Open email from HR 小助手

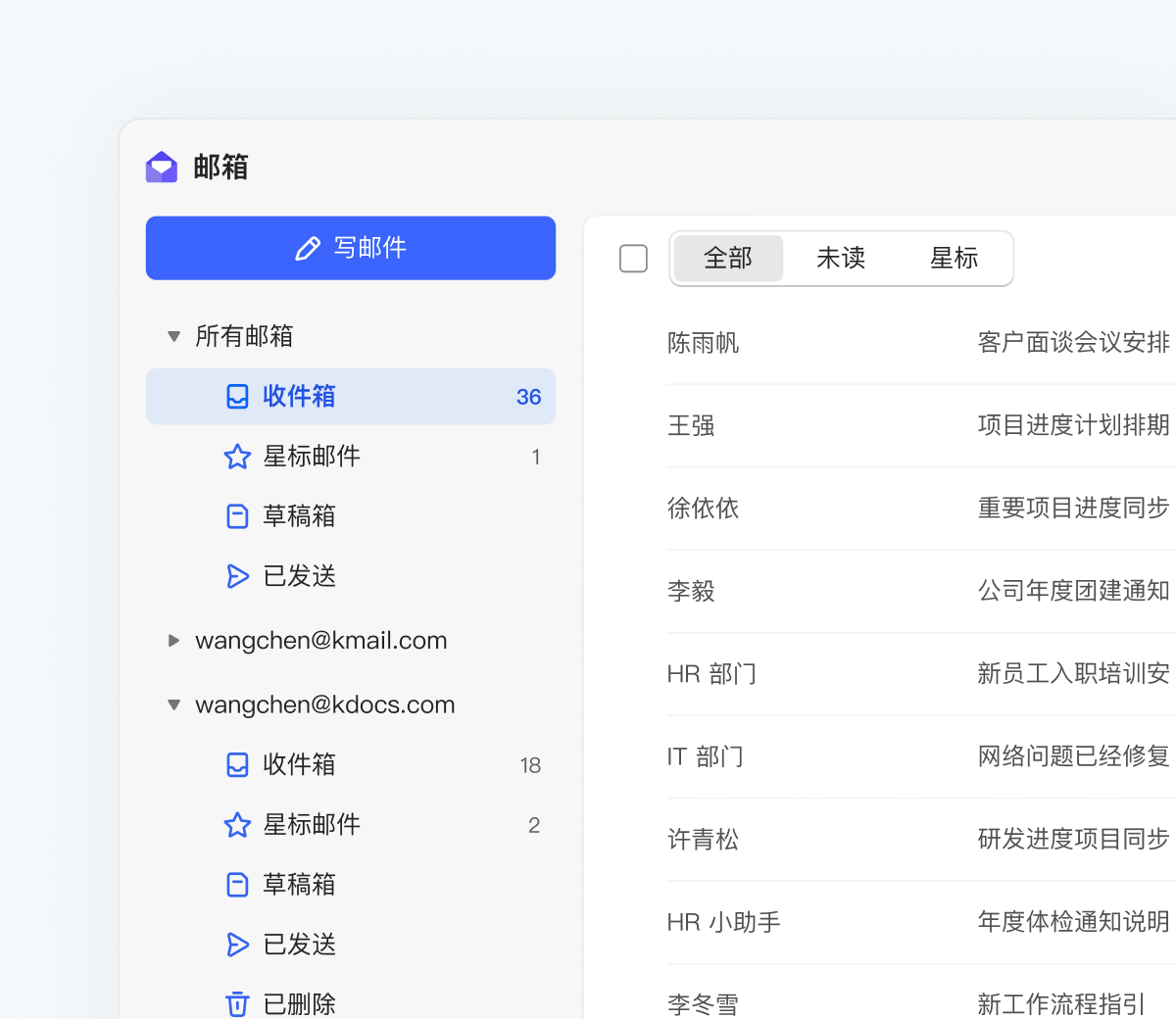click(723, 922)
